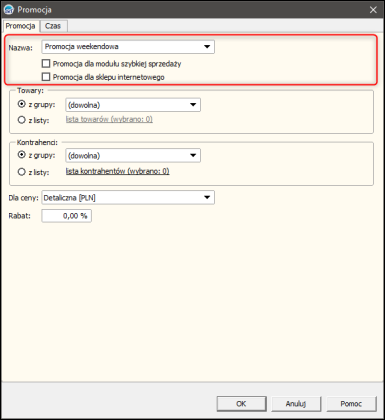Viewport: 385px width, 420px height.
Task: Click the Nazwa field with Promocja weekendowa
Action: coord(128,47)
